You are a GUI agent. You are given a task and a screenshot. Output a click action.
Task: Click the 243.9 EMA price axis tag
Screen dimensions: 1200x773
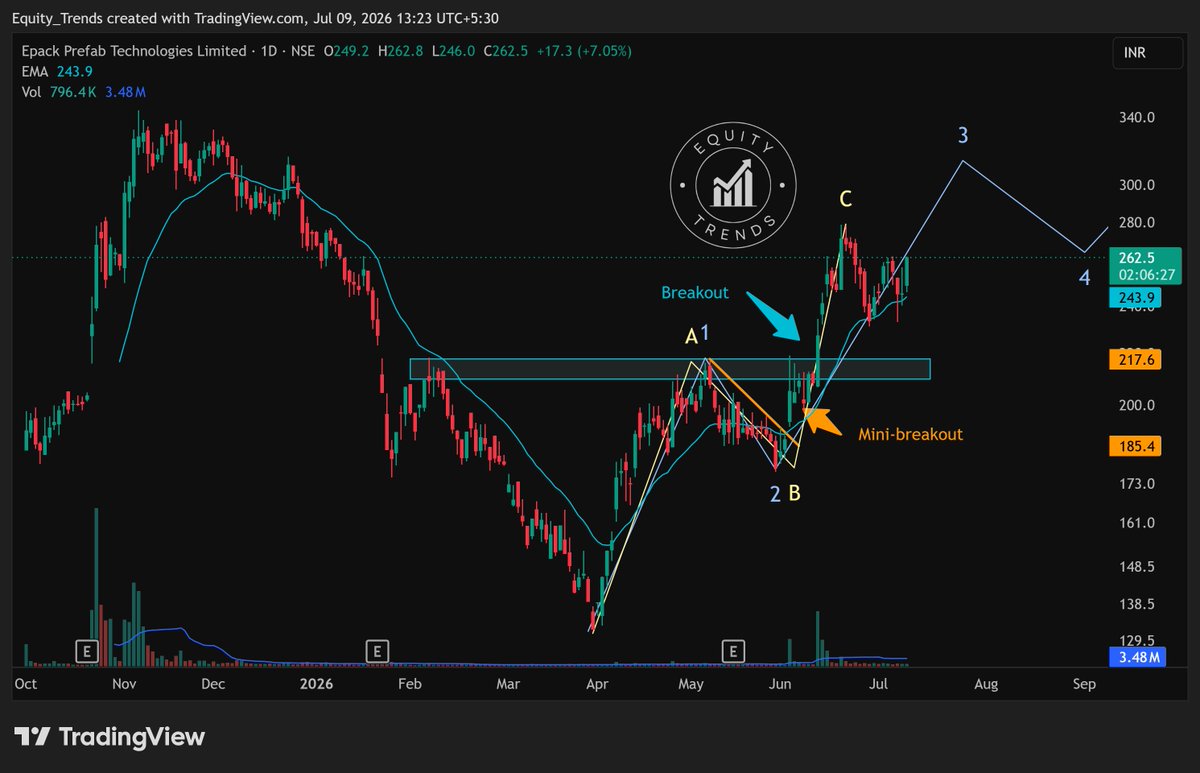click(x=1137, y=298)
